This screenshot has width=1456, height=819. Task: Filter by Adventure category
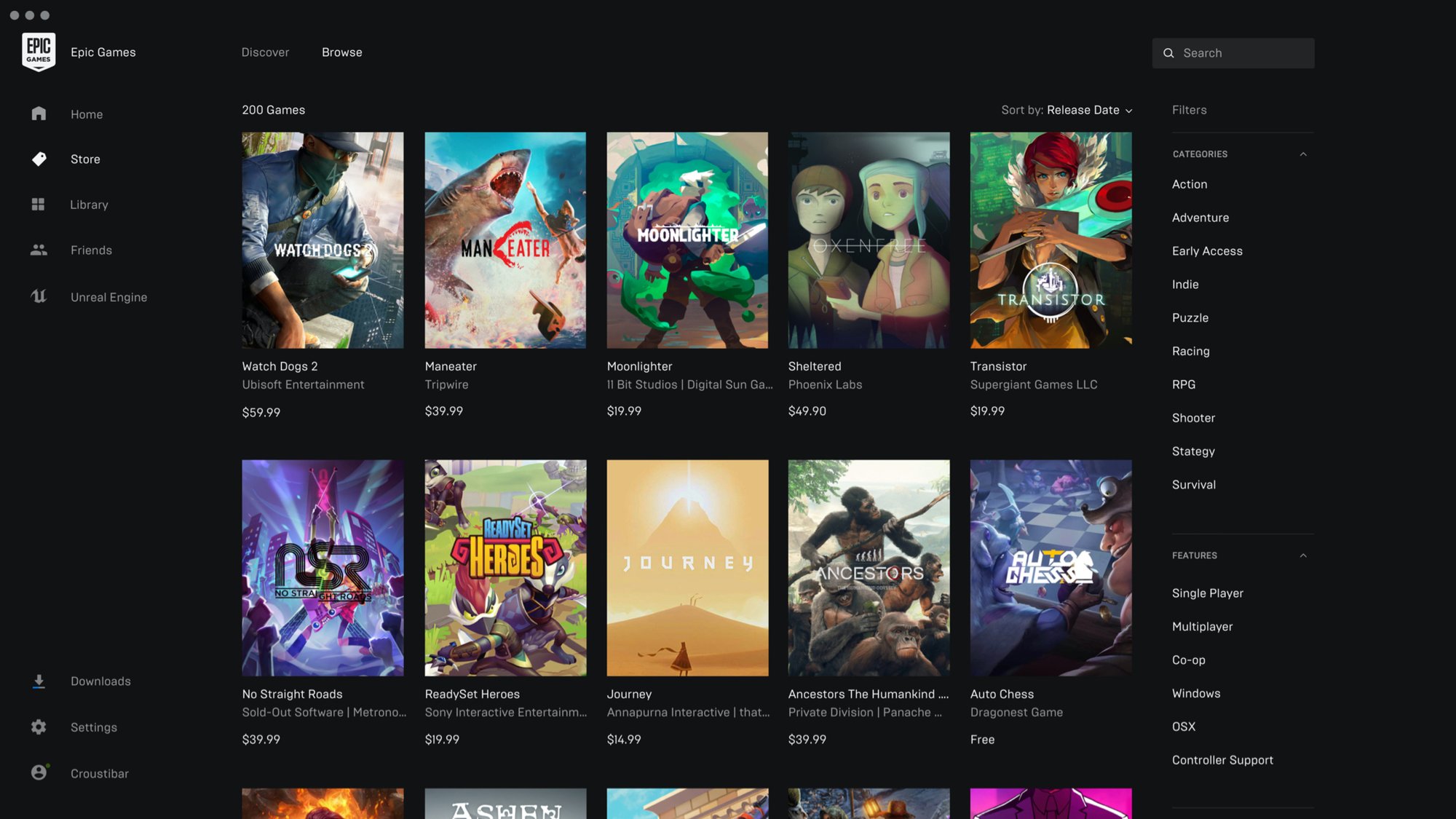tap(1200, 218)
